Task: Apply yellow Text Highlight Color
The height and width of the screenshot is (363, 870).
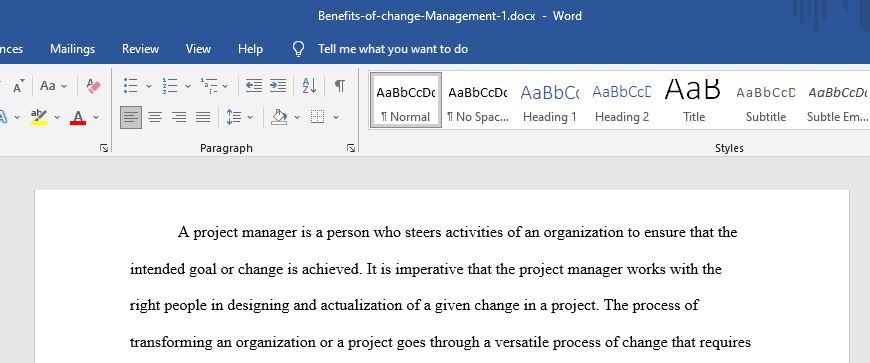Action: pyautogui.click(x=39, y=117)
